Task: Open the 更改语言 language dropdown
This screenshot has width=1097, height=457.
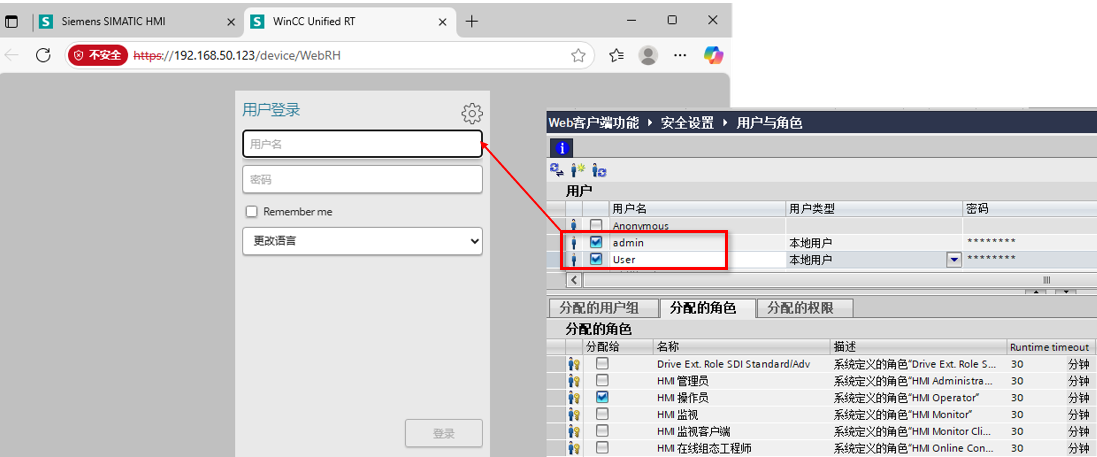Action: (x=362, y=241)
